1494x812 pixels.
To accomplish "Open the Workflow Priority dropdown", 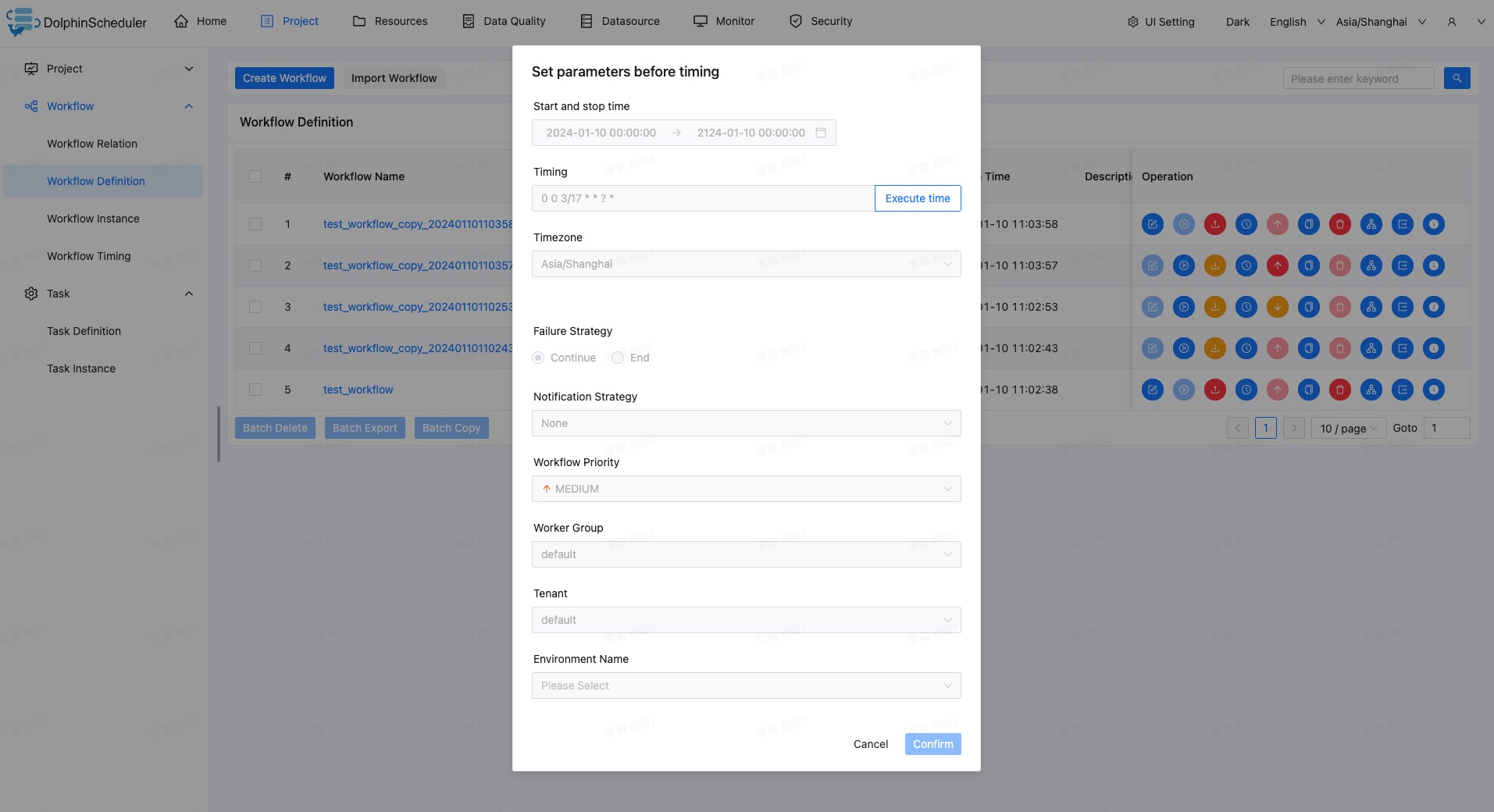I will tap(746, 489).
